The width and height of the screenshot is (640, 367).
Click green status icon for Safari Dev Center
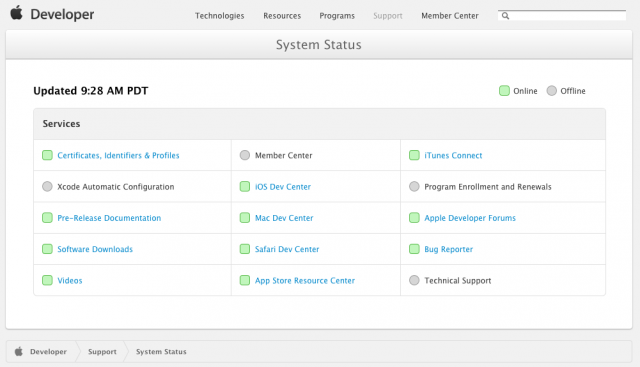tap(245, 249)
